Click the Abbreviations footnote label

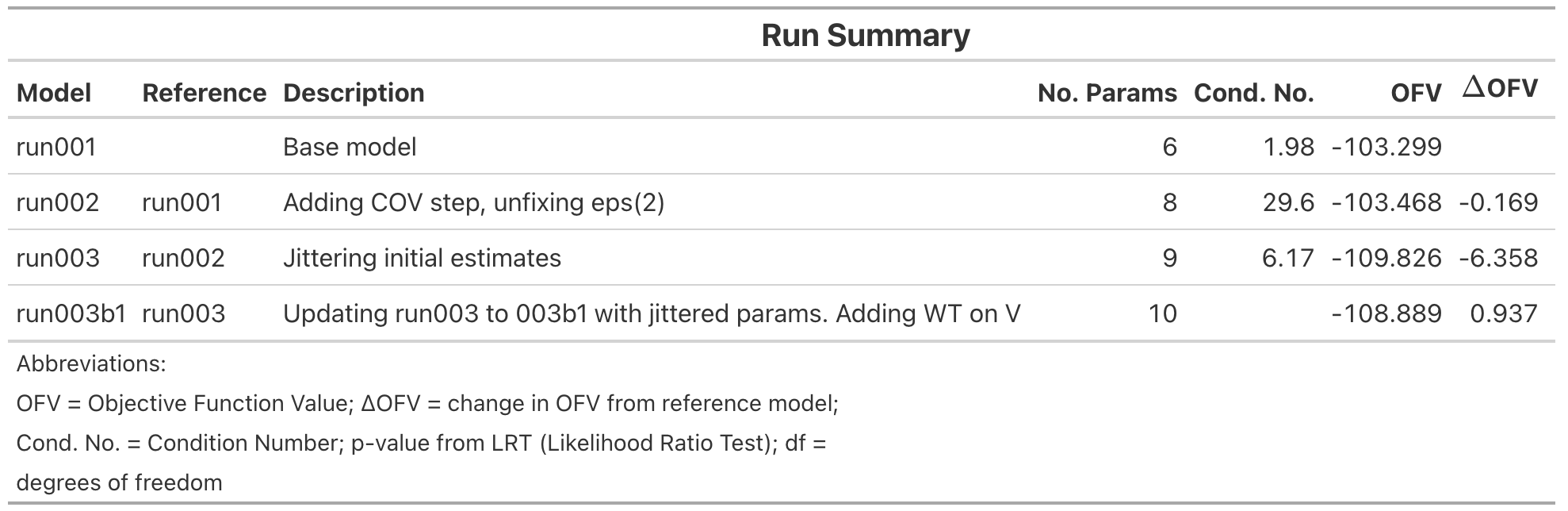click(91, 364)
